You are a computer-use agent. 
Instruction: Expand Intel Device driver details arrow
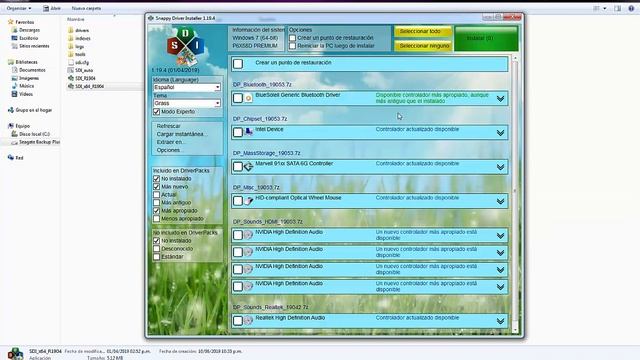click(500, 133)
